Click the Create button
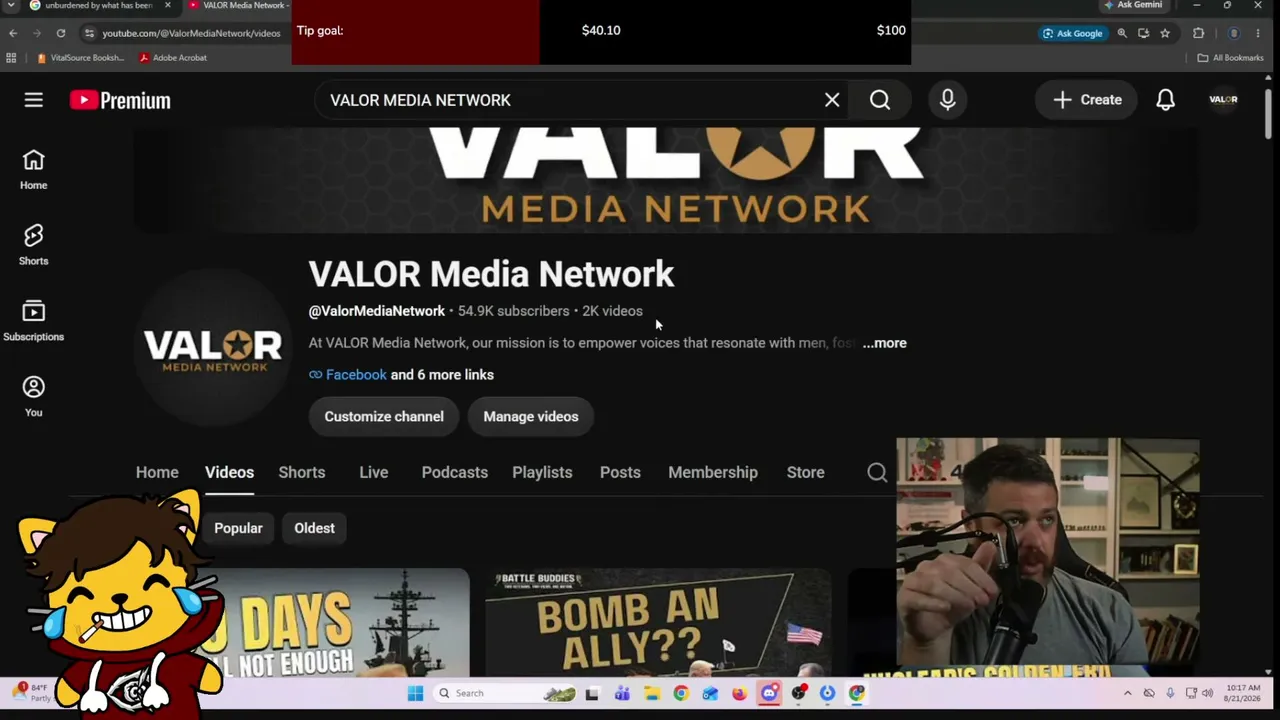Viewport: 1280px width, 720px height. [1087, 100]
